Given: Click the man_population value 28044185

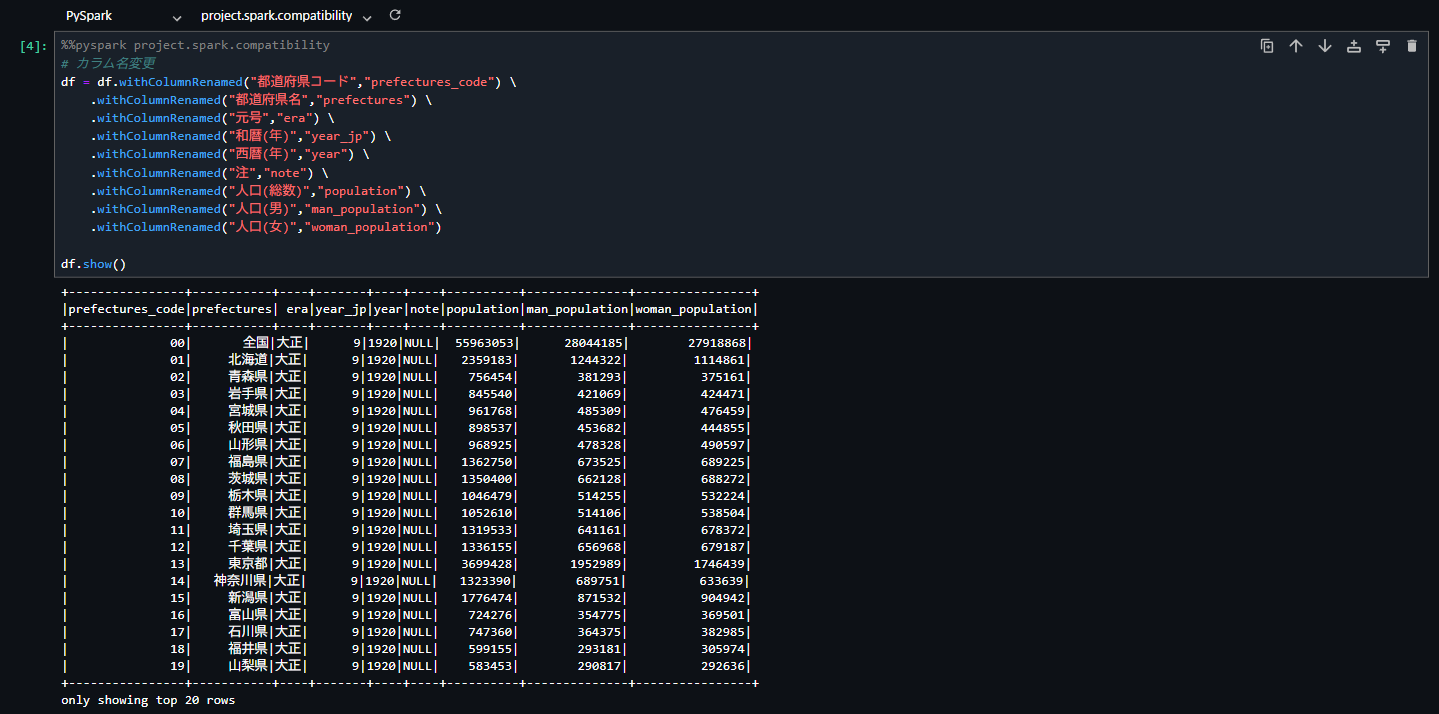Looking at the screenshot, I should pos(593,343).
